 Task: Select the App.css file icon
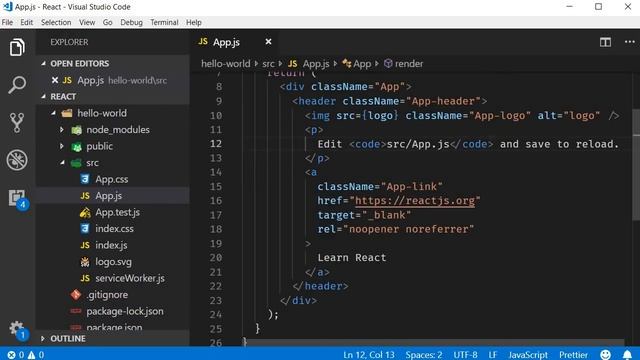[x=85, y=179]
